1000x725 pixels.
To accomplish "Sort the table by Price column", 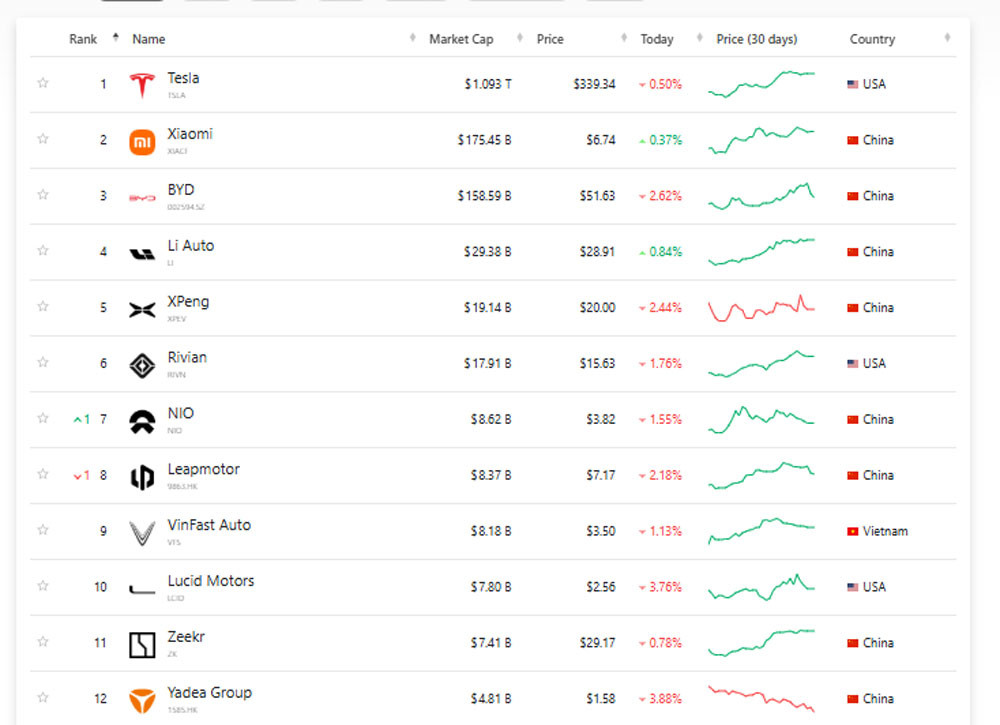I will 550,39.
